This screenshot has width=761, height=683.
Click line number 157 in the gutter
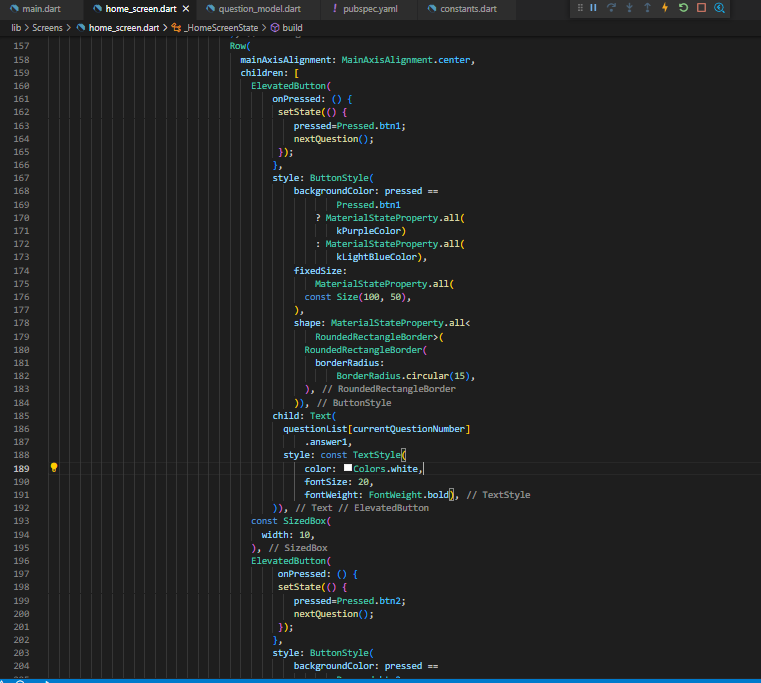tap(21, 46)
